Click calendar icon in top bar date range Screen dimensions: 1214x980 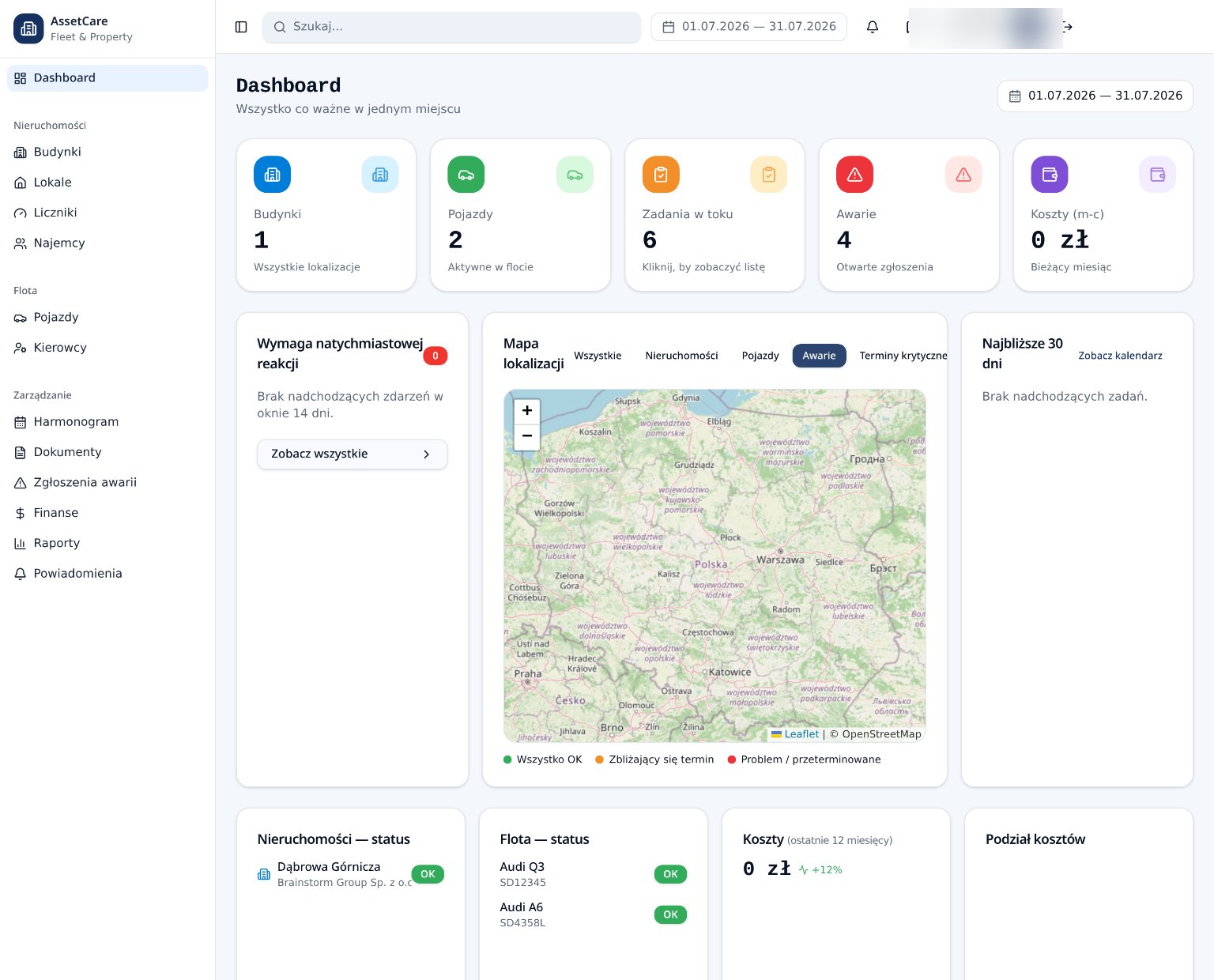pos(669,27)
